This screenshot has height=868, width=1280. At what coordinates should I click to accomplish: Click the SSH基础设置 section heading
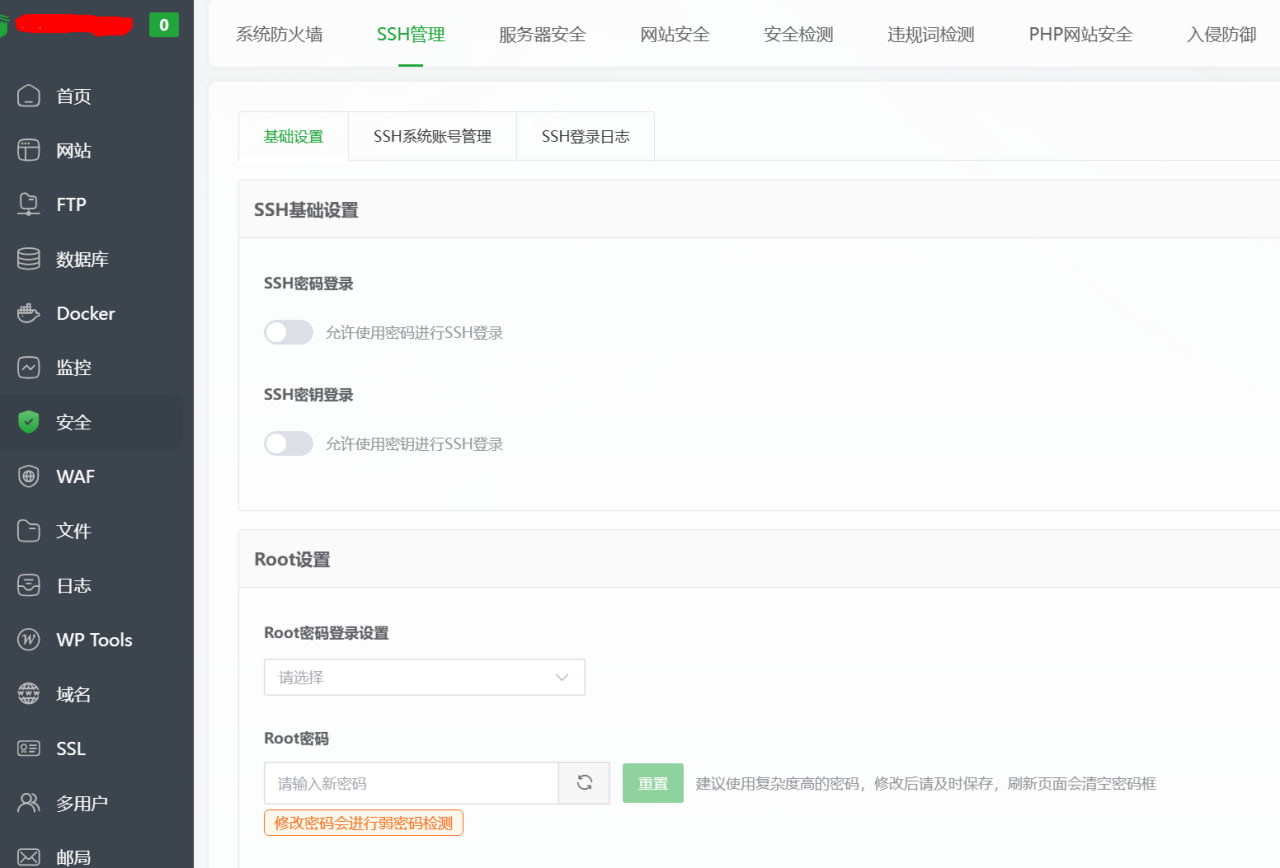click(x=306, y=210)
